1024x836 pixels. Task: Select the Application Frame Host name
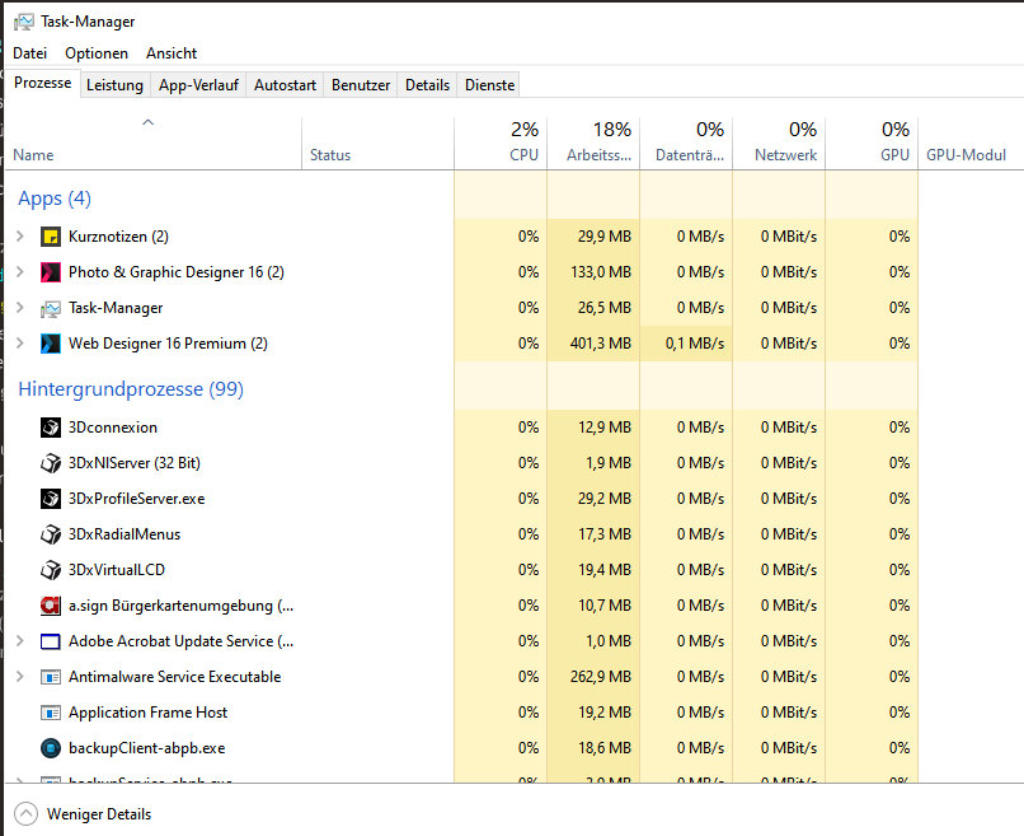(x=148, y=713)
